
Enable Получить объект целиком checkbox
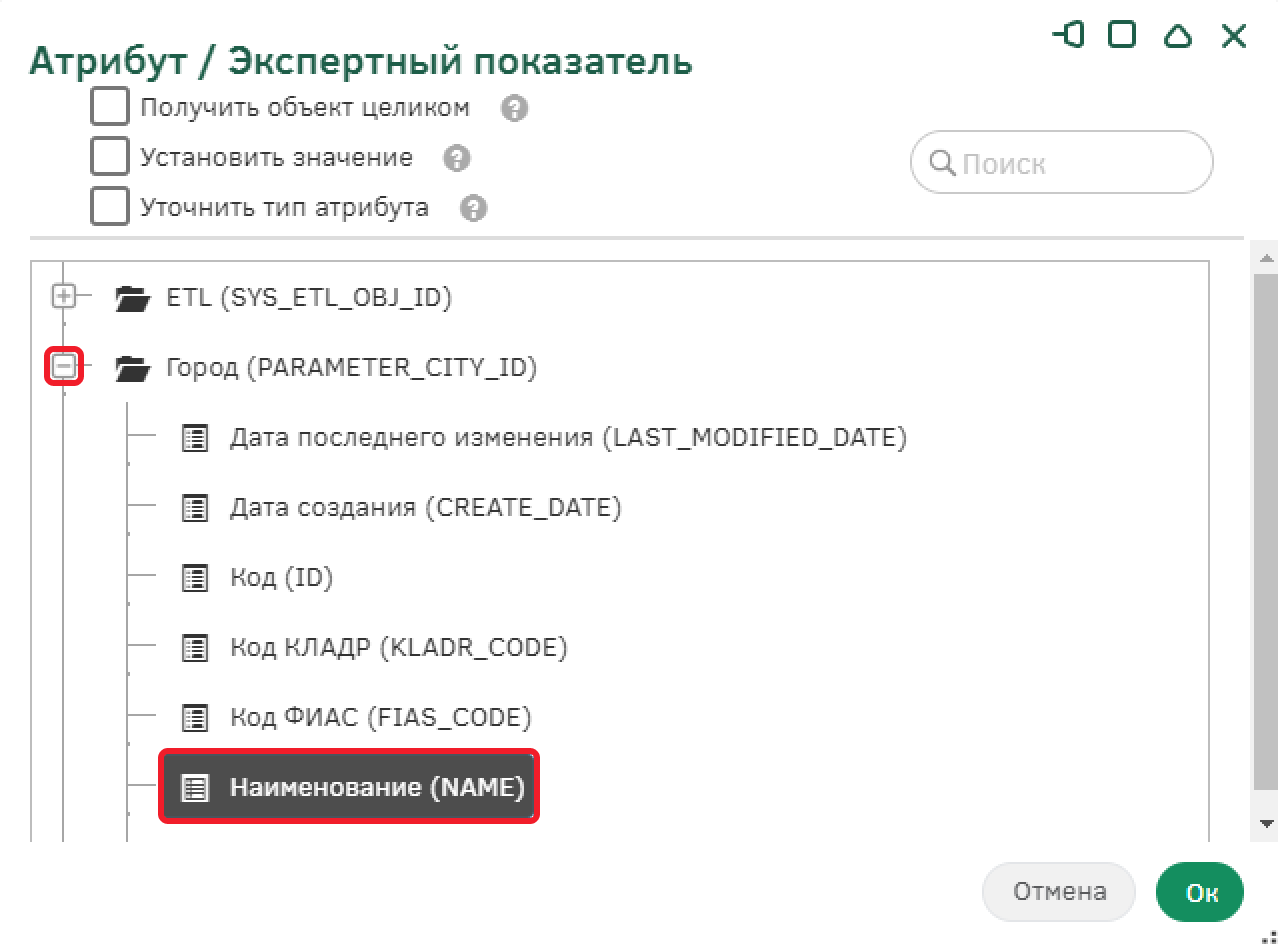pyautogui.click(x=110, y=106)
